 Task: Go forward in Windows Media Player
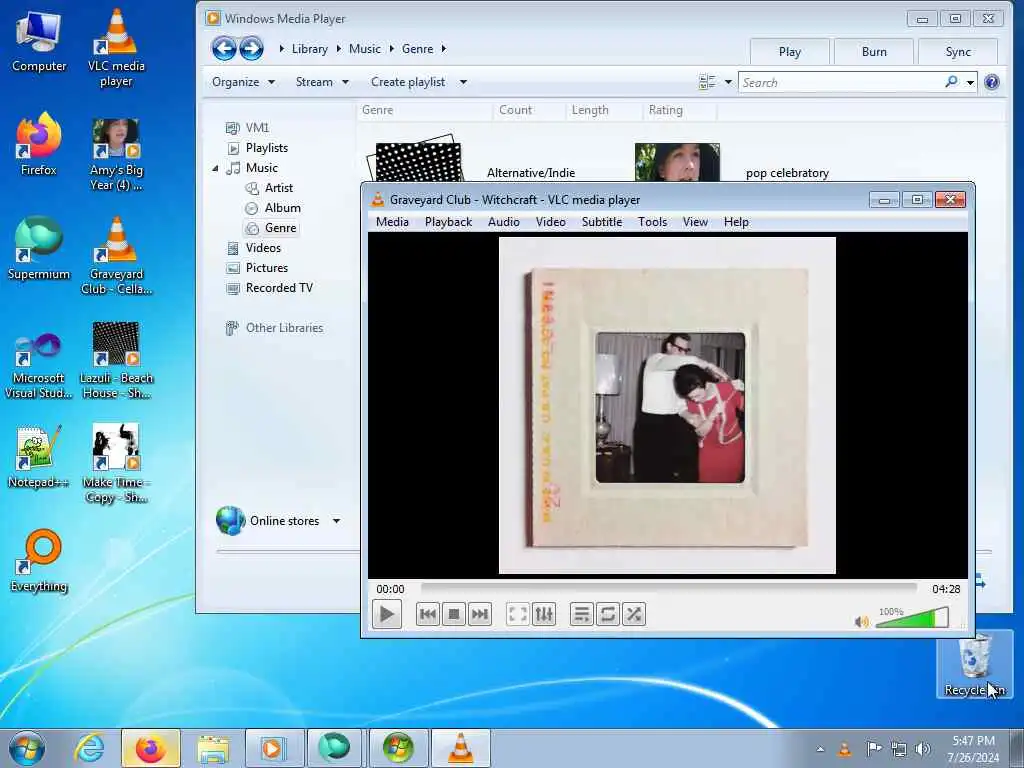(x=251, y=48)
